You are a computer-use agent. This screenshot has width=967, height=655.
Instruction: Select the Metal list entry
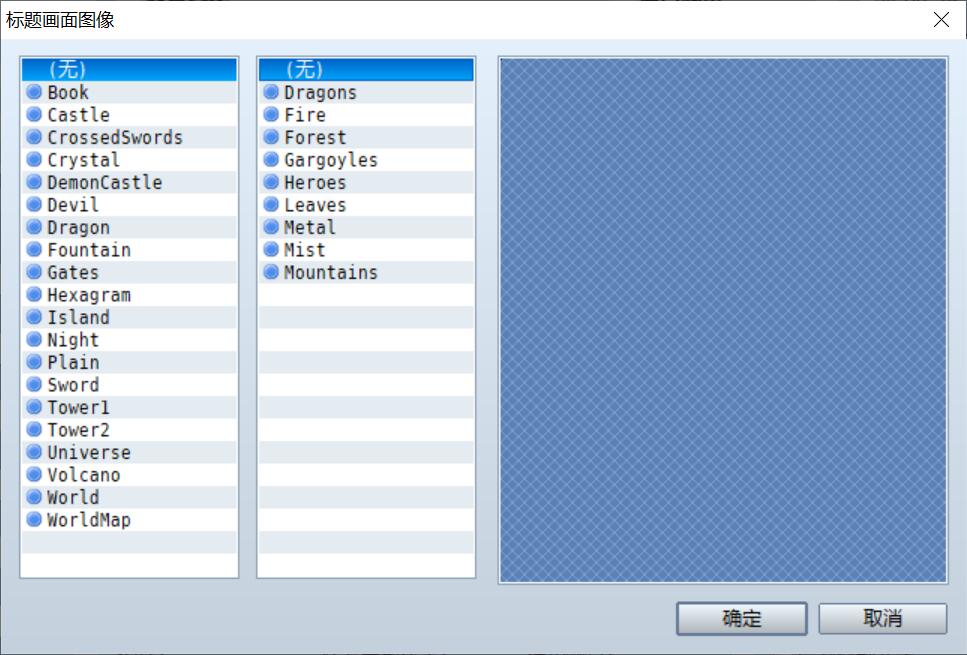pyautogui.click(x=366, y=227)
